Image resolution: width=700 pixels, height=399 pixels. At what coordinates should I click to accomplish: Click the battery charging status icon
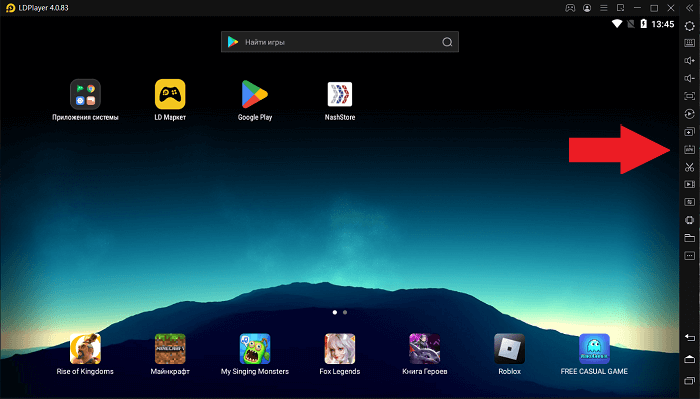point(643,24)
